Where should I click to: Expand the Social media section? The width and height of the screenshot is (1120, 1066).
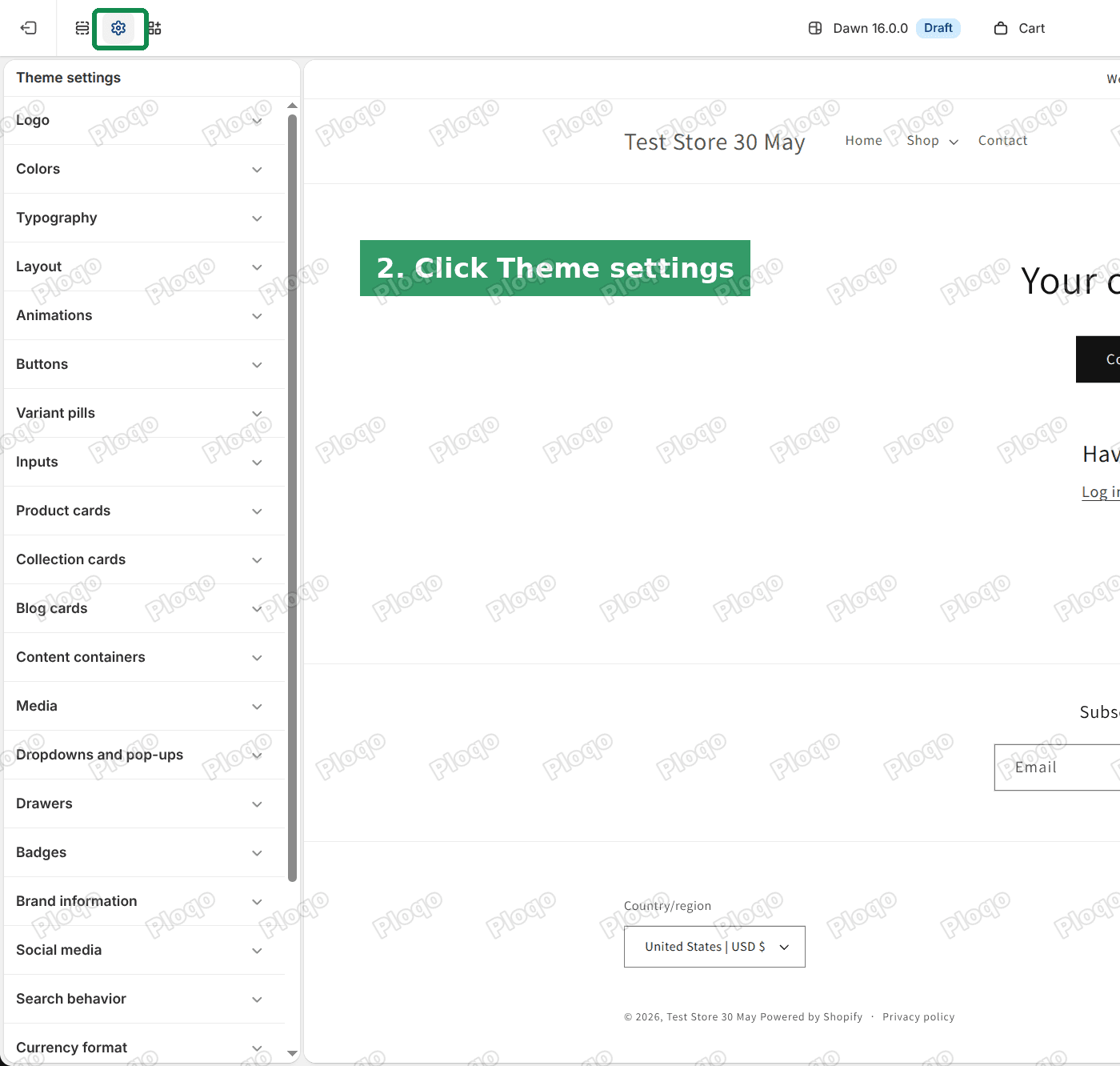click(x=145, y=950)
